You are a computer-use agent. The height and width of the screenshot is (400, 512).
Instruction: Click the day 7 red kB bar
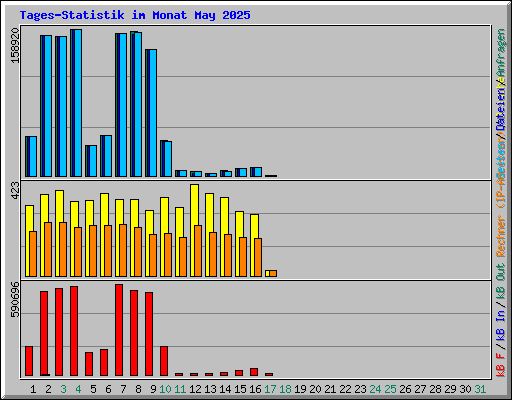click(119, 330)
